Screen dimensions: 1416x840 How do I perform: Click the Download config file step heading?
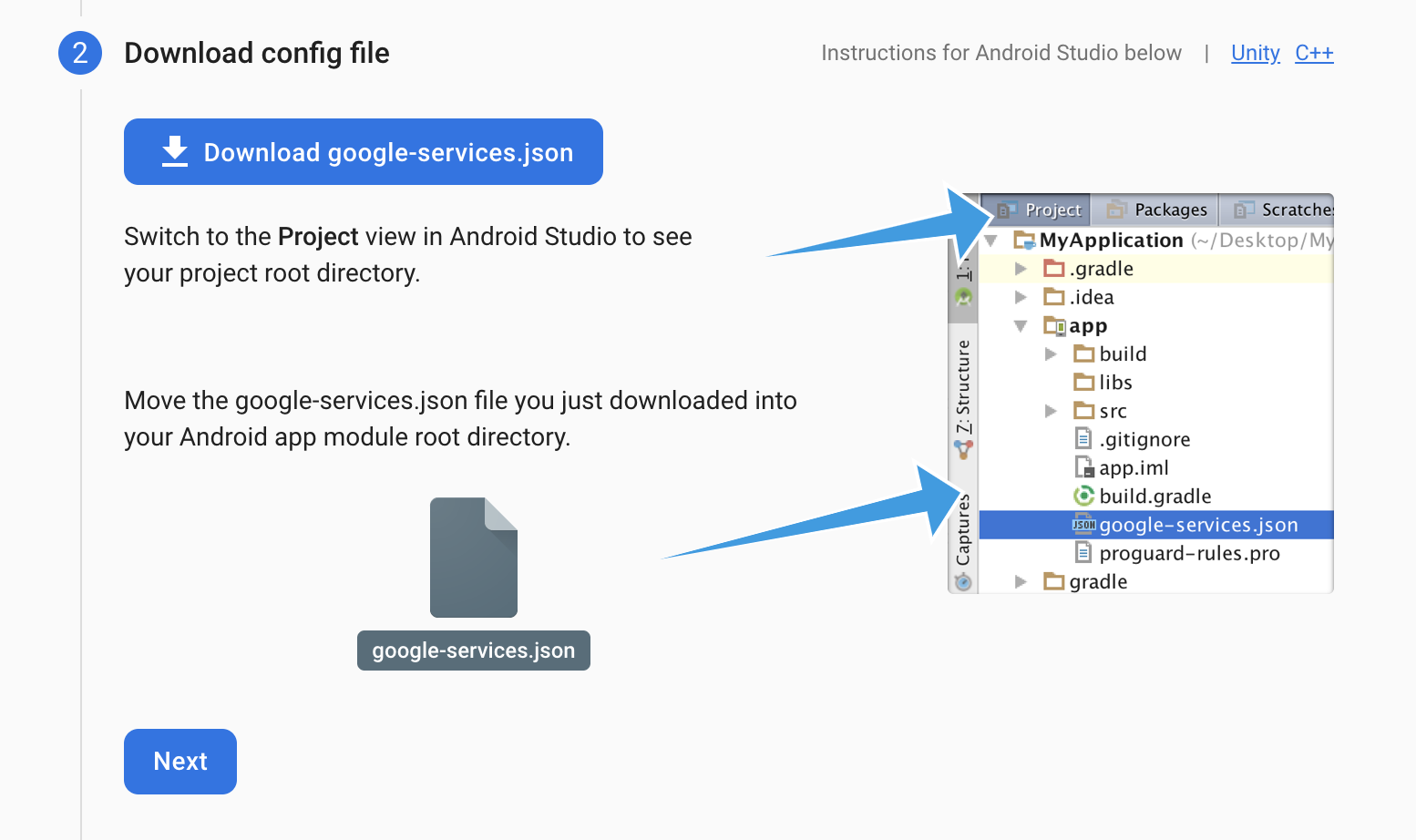click(257, 53)
